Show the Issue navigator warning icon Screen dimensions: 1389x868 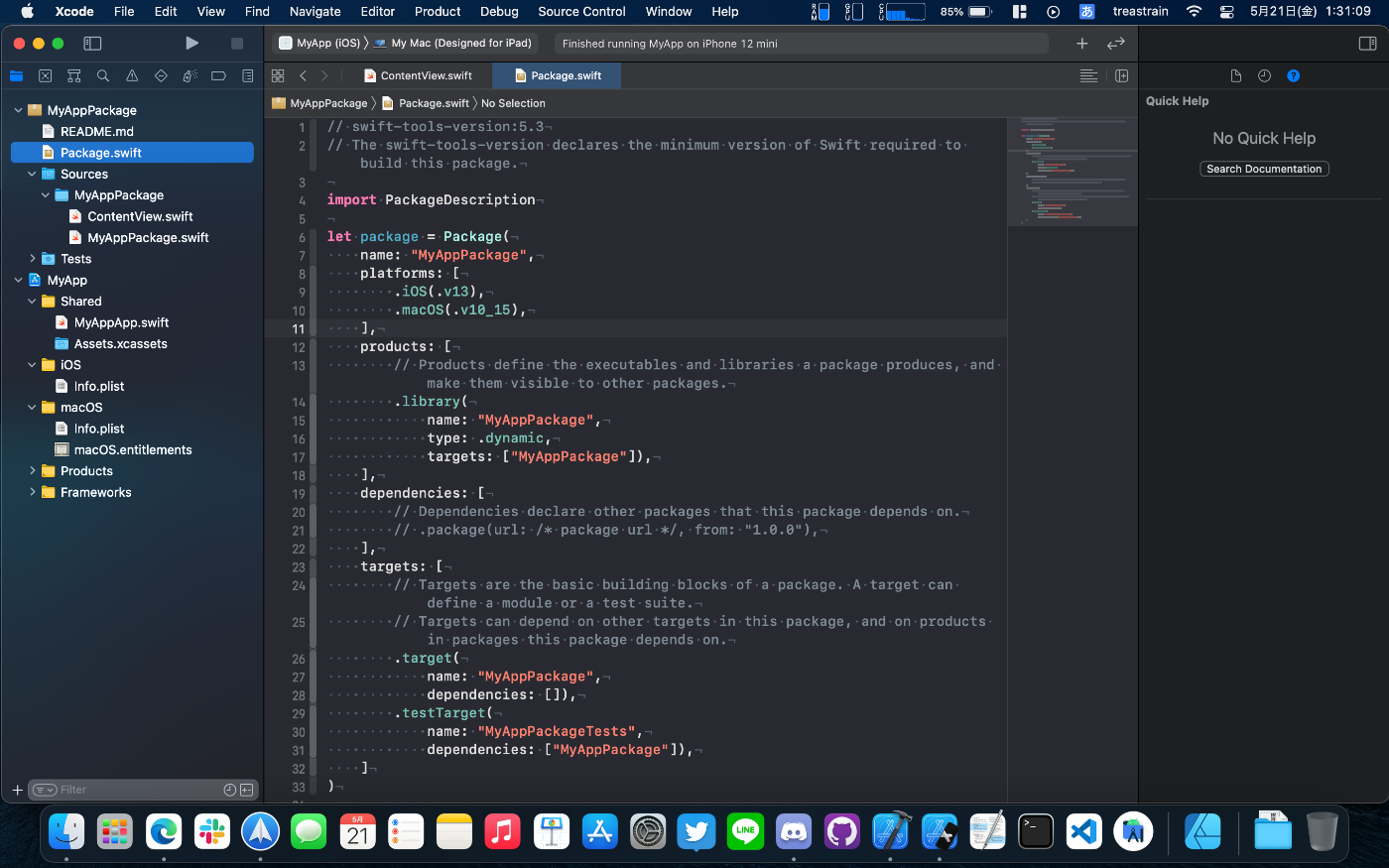coord(132,75)
